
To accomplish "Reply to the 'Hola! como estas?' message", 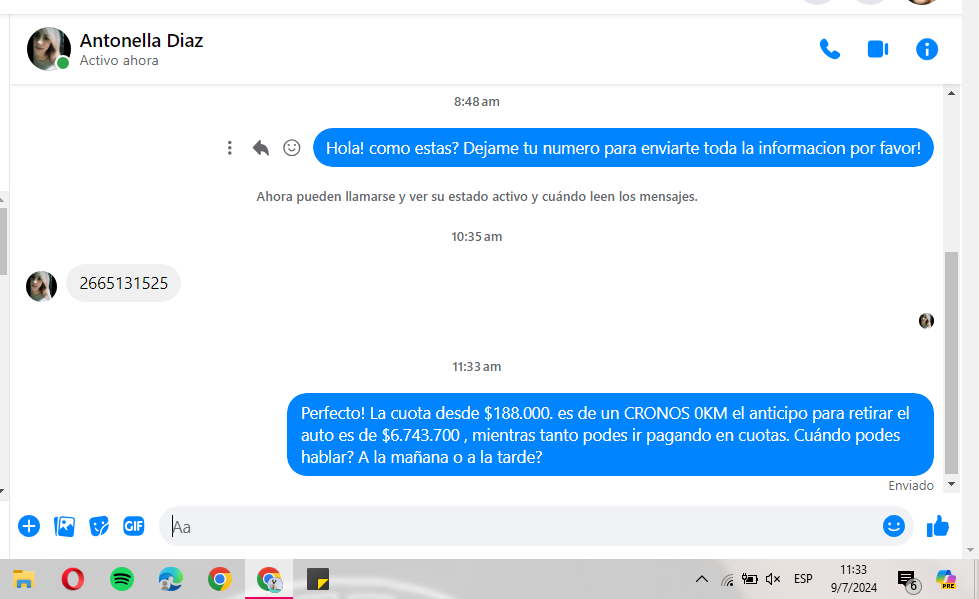I will 261,148.
